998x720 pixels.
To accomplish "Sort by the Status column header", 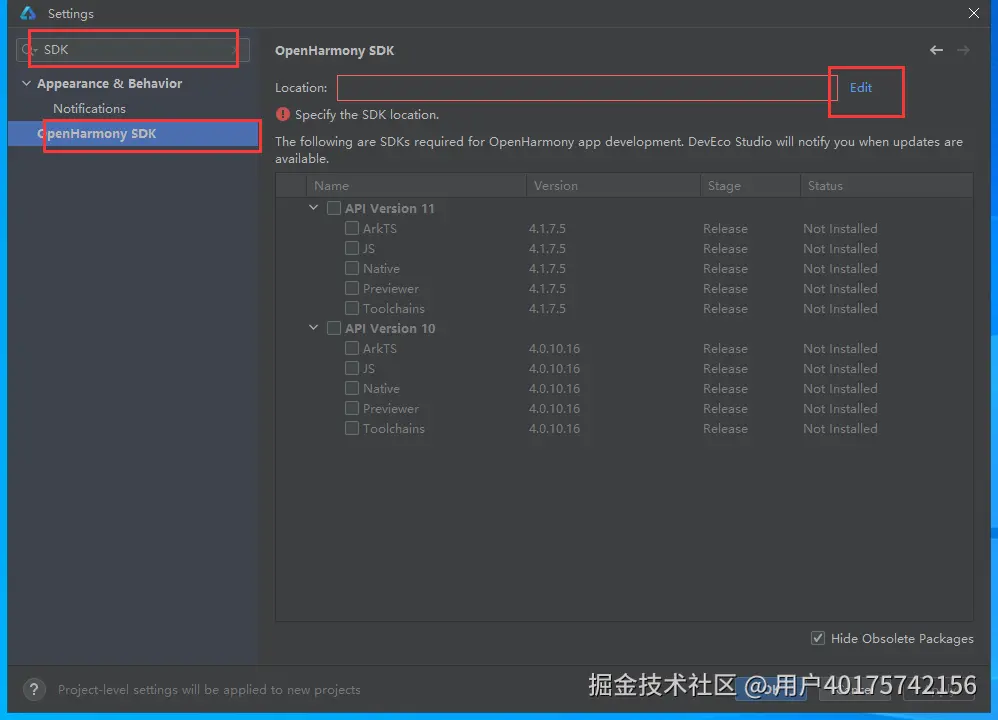I will (887, 185).
